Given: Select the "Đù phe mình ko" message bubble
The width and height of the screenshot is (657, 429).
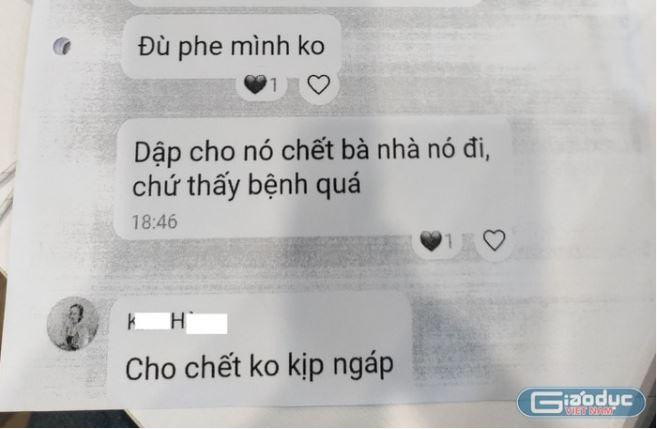Looking at the screenshot, I should click(x=231, y=46).
